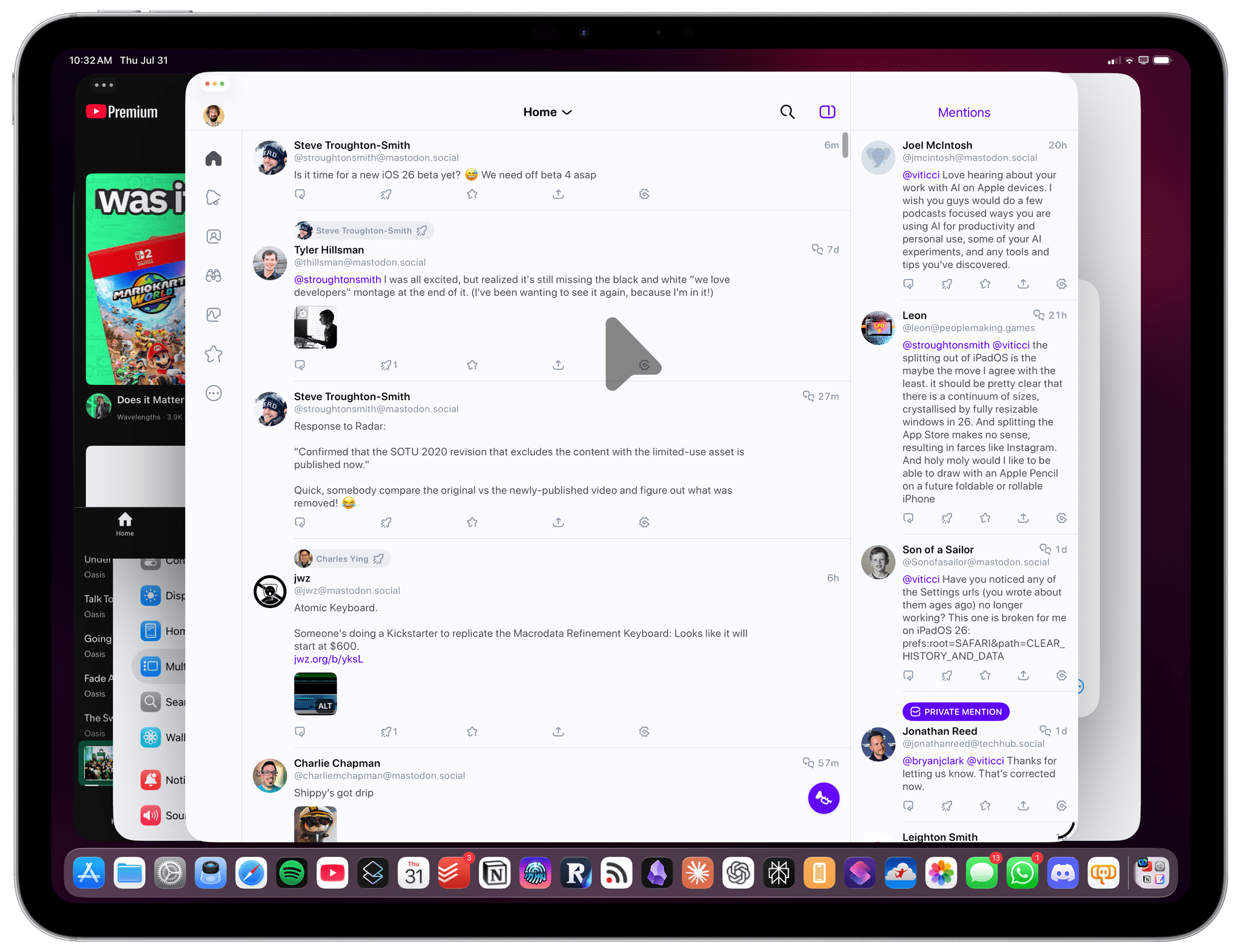Image resolution: width=1242 pixels, height=952 pixels.
Task: Select Multitasking row in the Settings window
Action: coord(159,666)
